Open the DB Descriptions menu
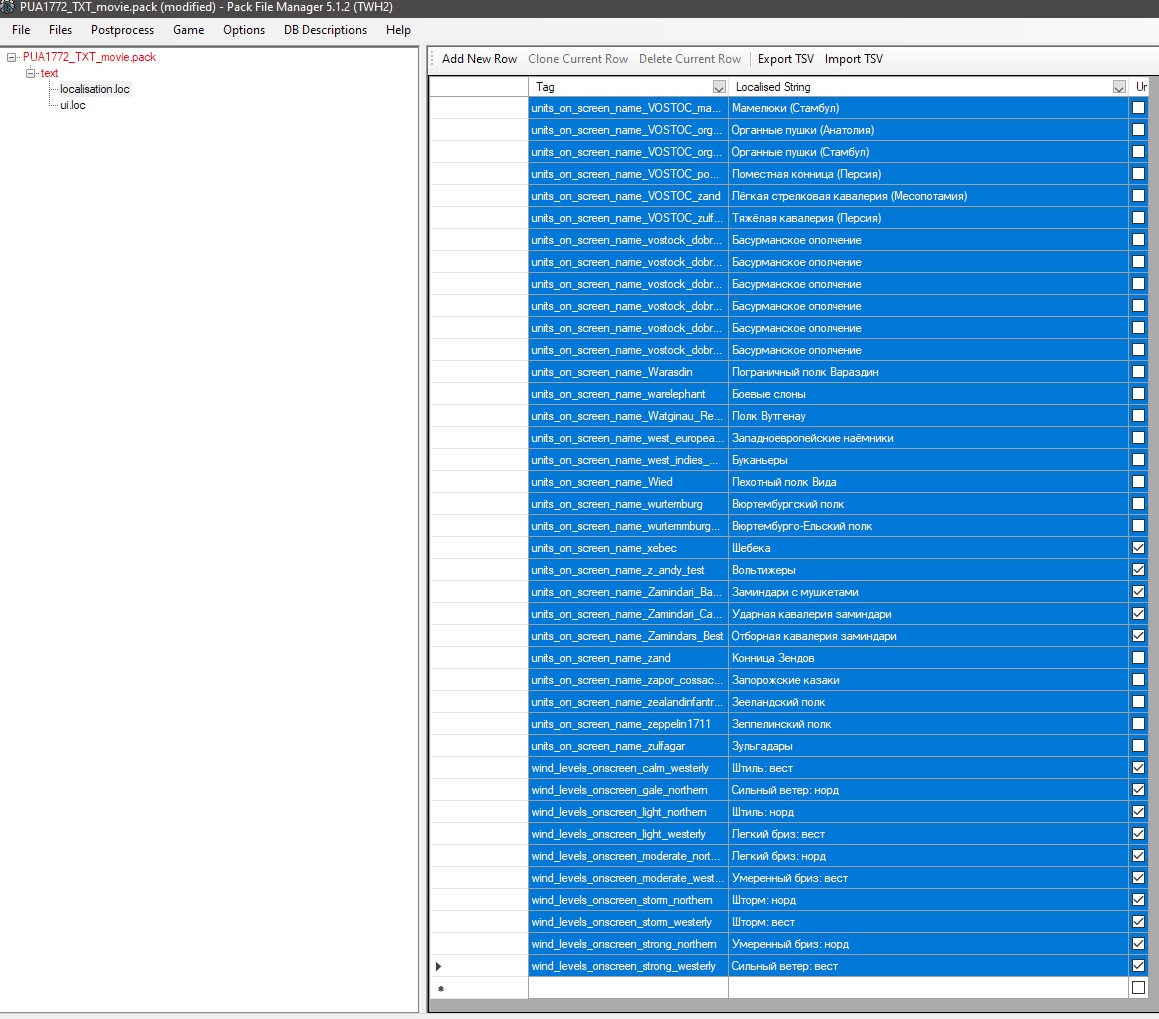The width and height of the screenshot is (1159, 1019). (325, 30)
